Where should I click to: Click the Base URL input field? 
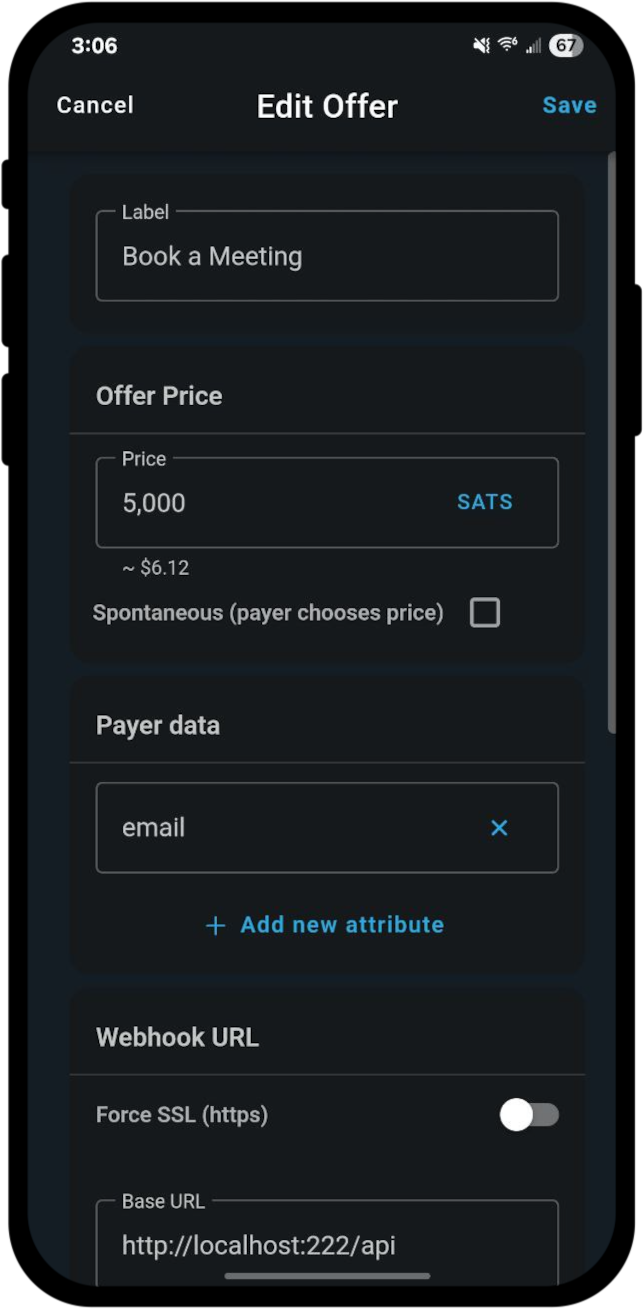pos(326,1245)
